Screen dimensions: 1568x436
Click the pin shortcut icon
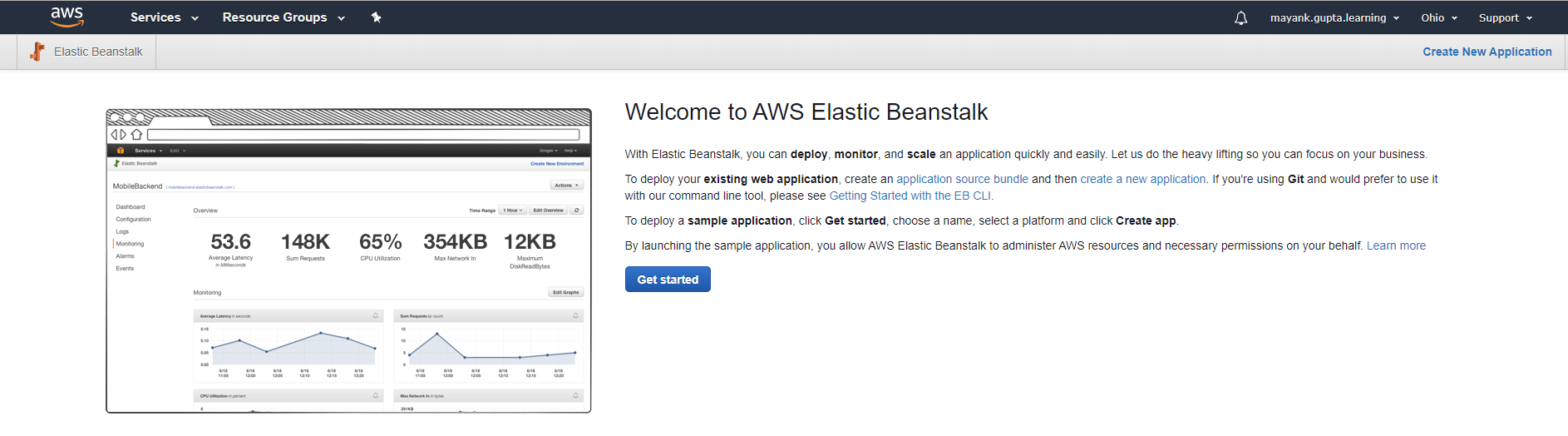click(376, 17)
